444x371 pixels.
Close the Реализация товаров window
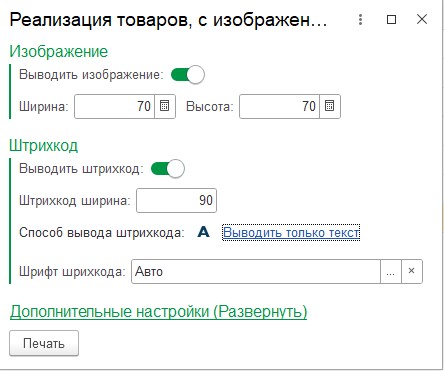pyautogui.click(x=422, y=19)
